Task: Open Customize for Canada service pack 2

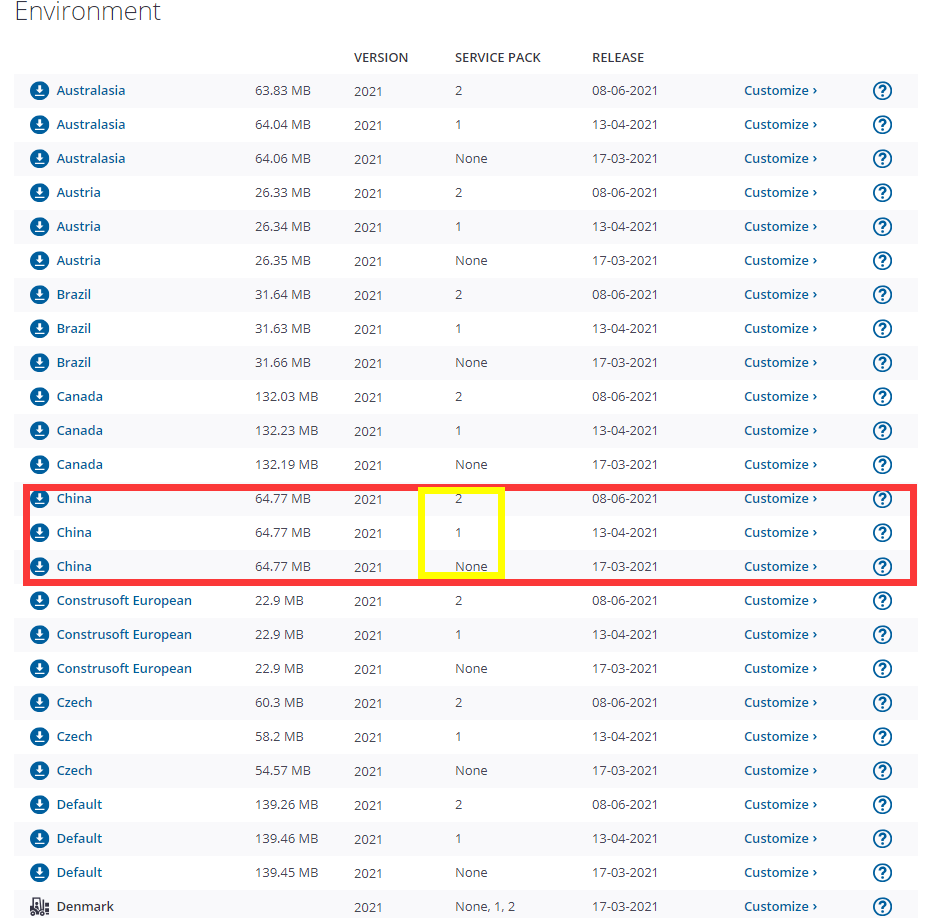Action: coord(780,397)
